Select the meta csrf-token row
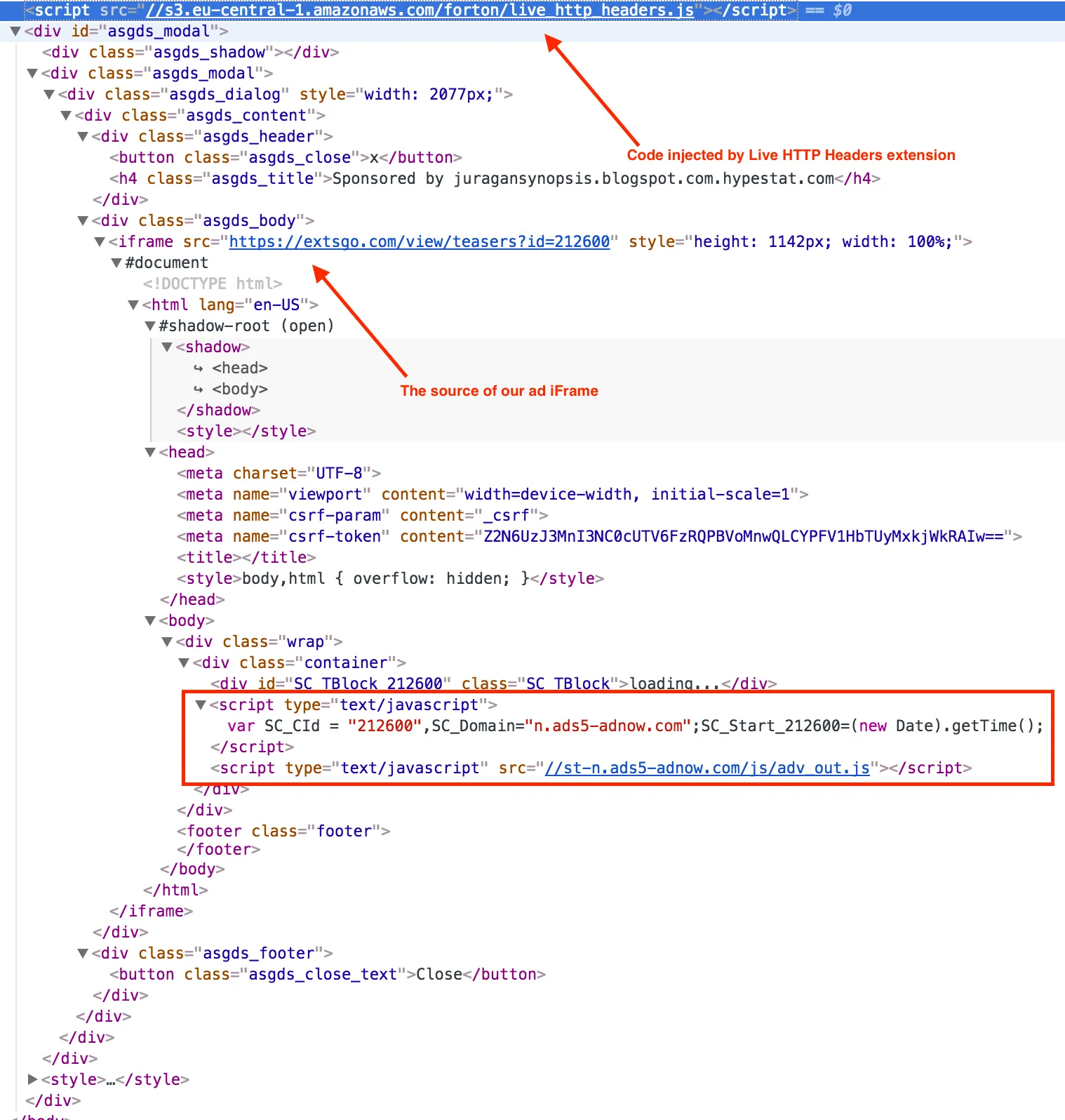The height and width of the screenshot is (1120, 1065). pos(599,537)
